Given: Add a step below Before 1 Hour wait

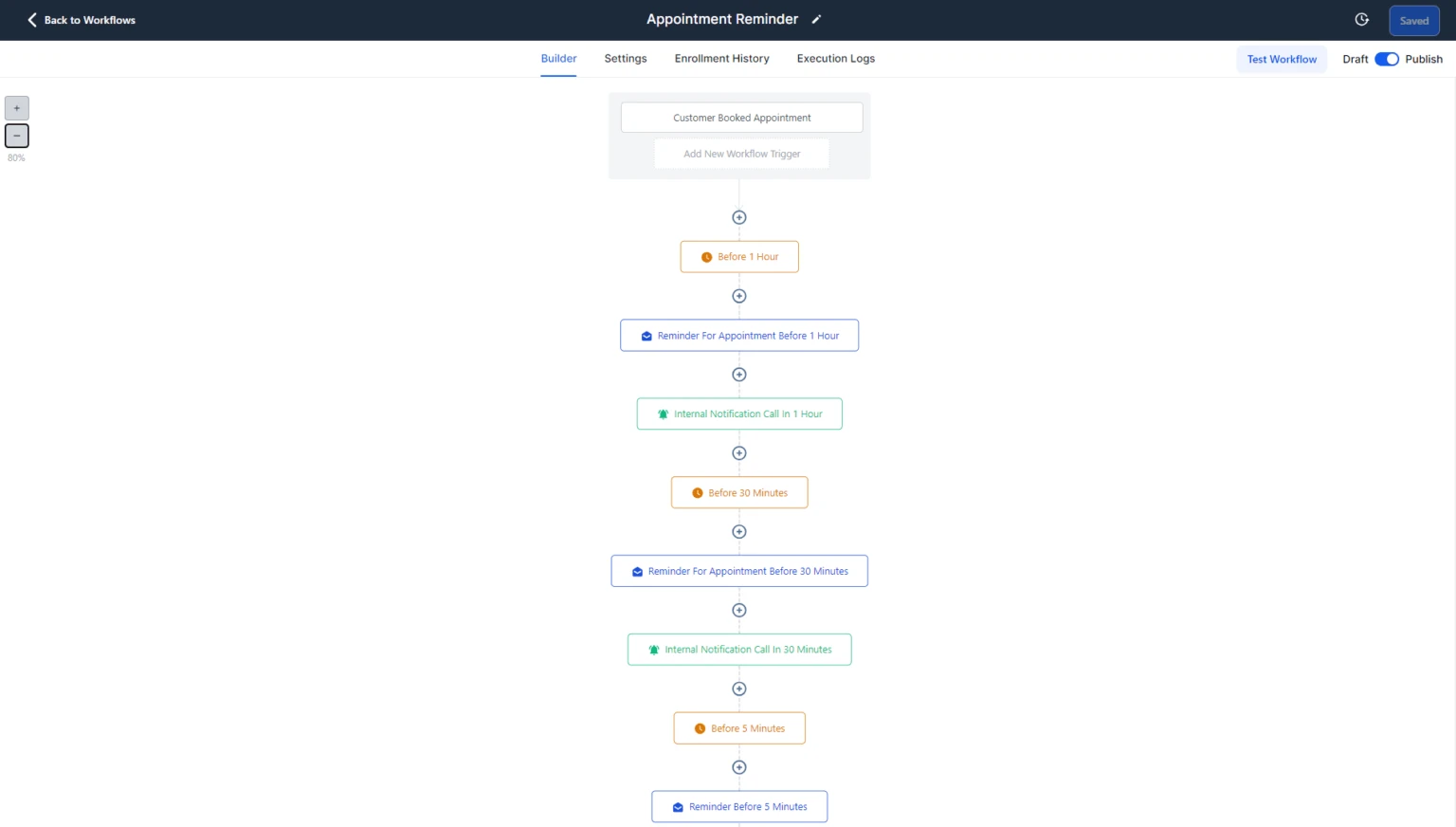Looking at the screenshot, I should [x=739, y=296].
